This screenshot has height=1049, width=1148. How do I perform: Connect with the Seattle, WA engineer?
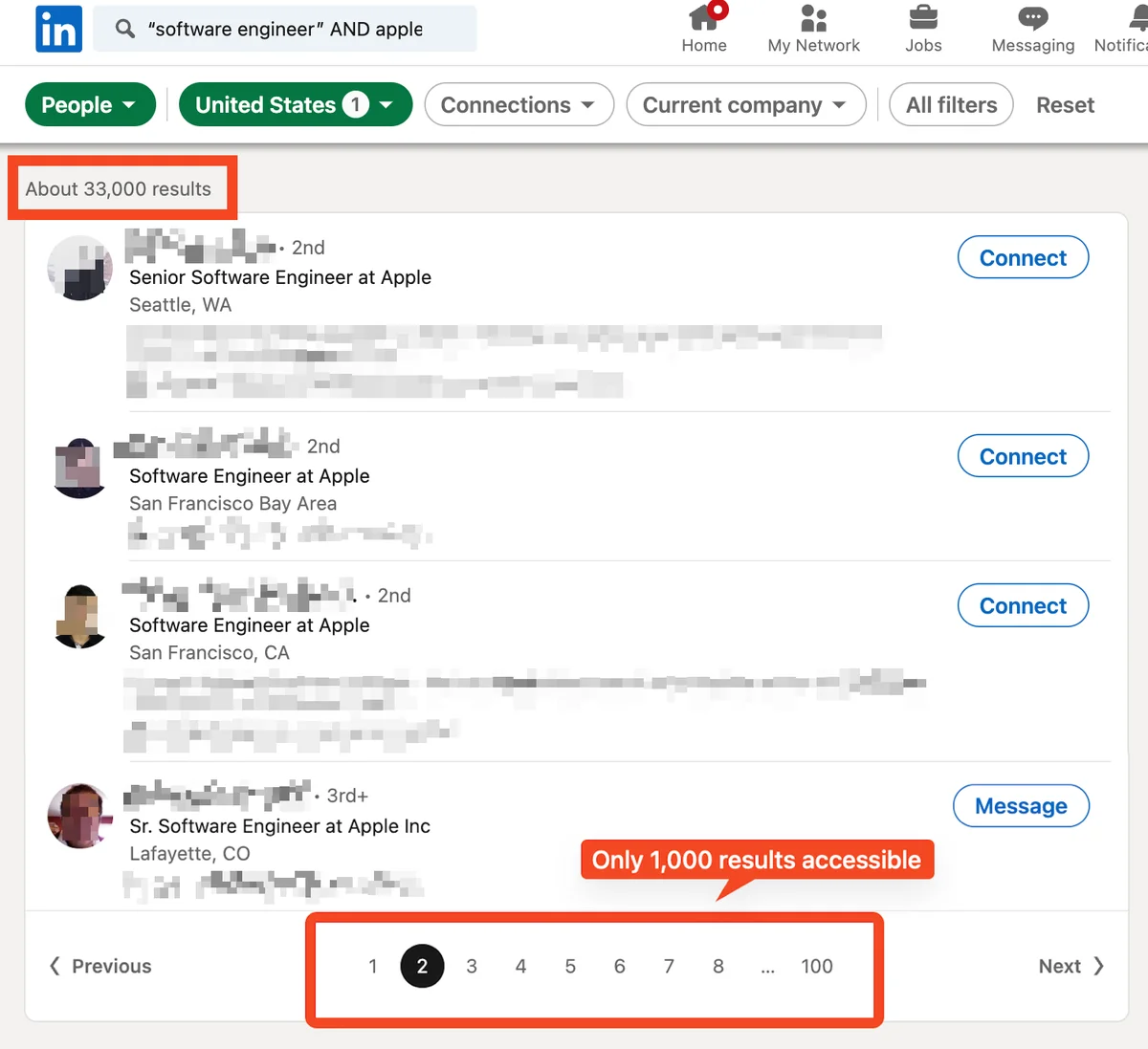(1023, 257)
